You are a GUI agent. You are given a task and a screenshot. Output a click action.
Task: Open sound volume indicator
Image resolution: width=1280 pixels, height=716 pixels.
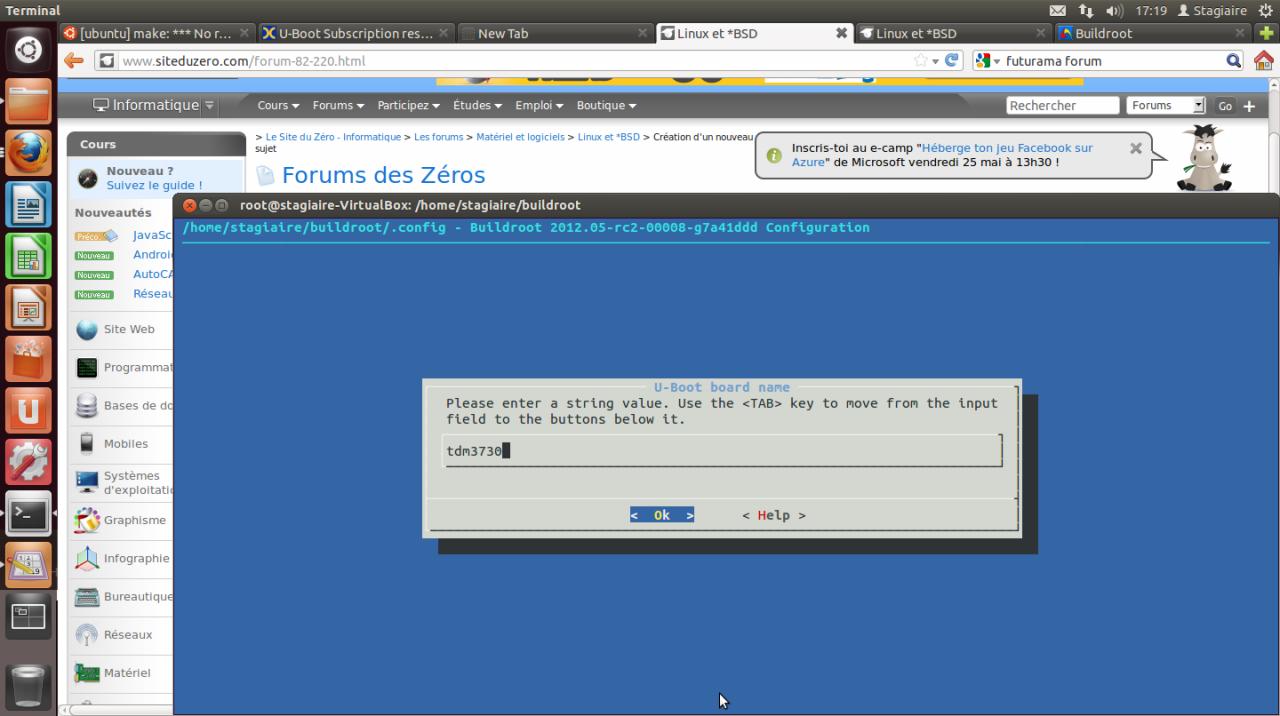[x=1115, y=10]
